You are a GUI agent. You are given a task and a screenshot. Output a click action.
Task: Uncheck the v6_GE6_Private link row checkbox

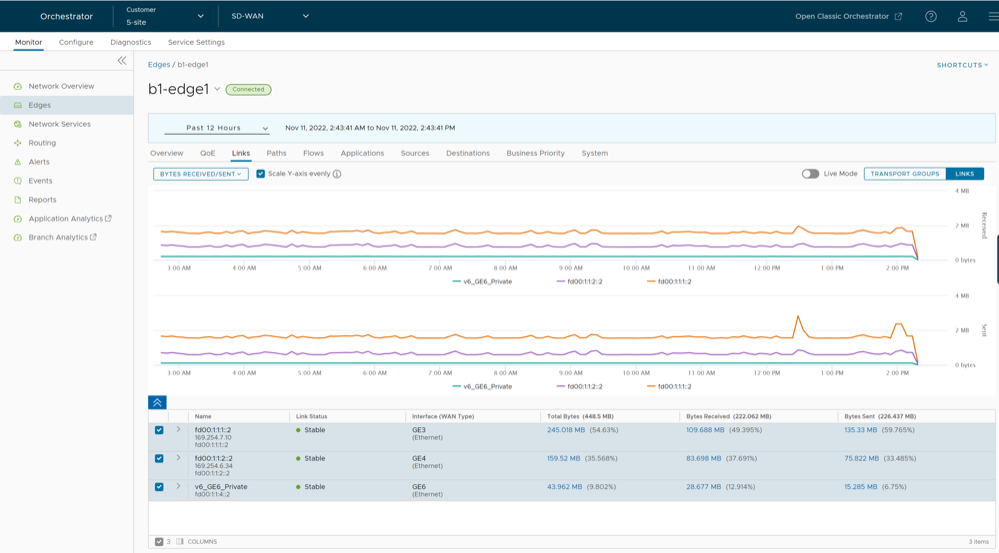159,487
